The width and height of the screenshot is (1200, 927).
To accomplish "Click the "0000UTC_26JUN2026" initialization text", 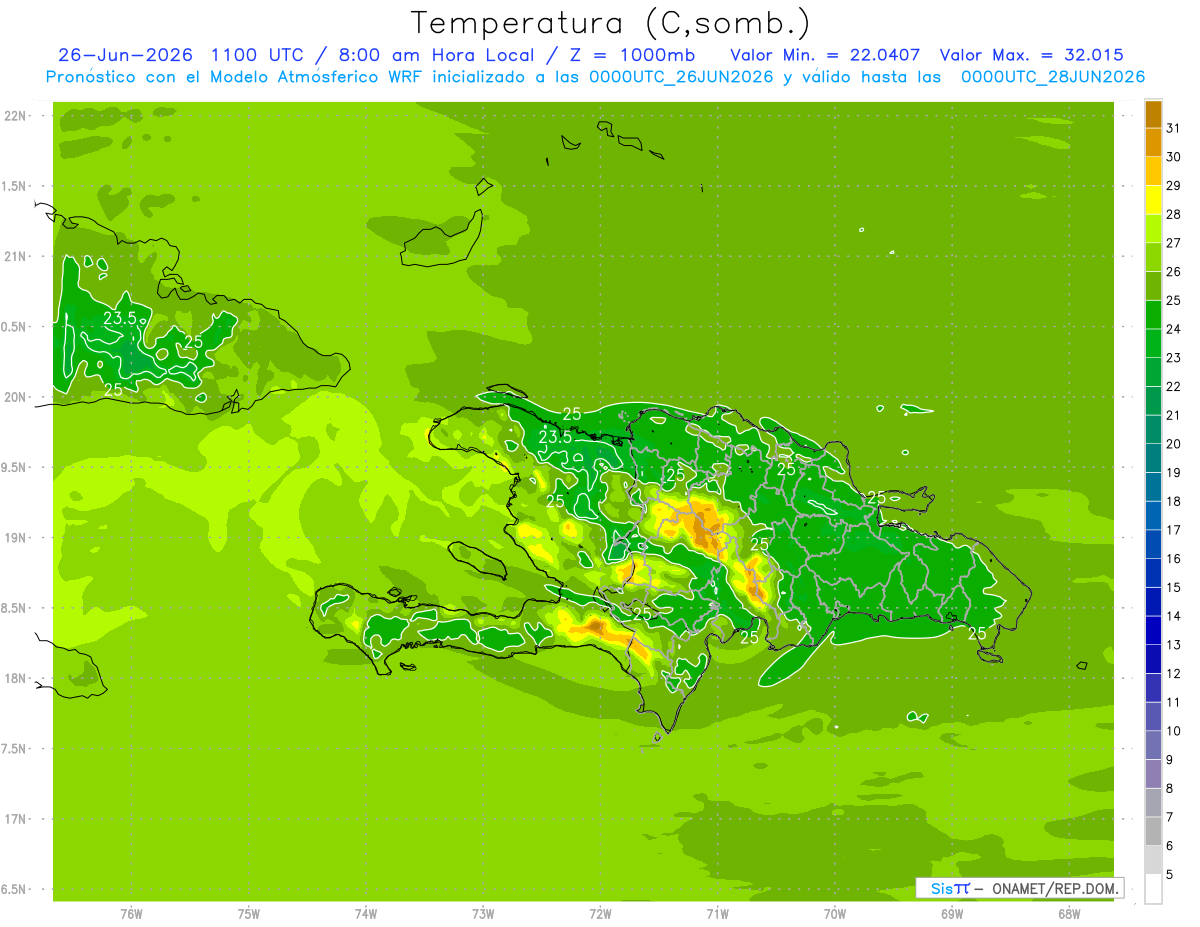I will pos(681,77).
